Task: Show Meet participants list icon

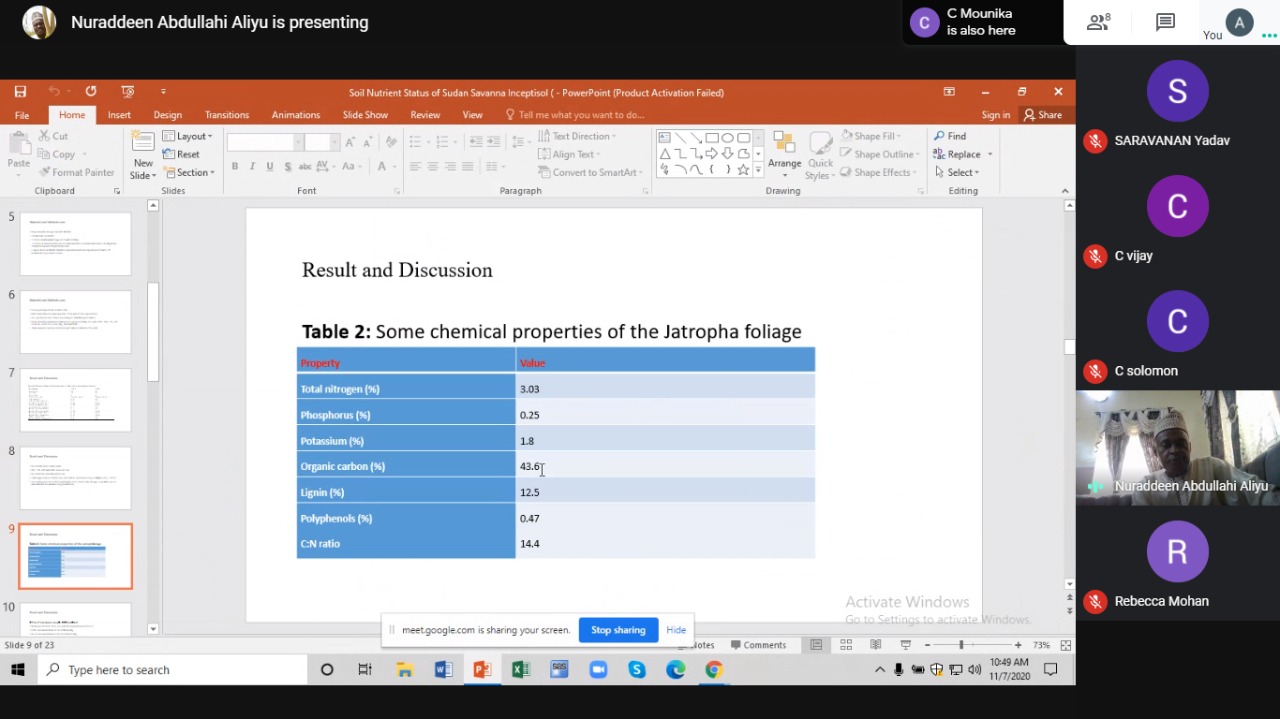Action: click(x=1098, y=22)
